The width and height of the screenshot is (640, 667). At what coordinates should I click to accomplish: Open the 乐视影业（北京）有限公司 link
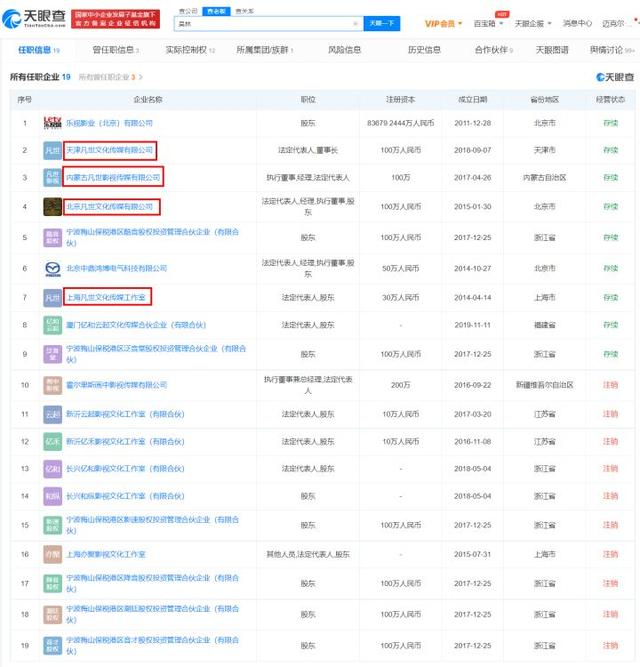(109, 123)
